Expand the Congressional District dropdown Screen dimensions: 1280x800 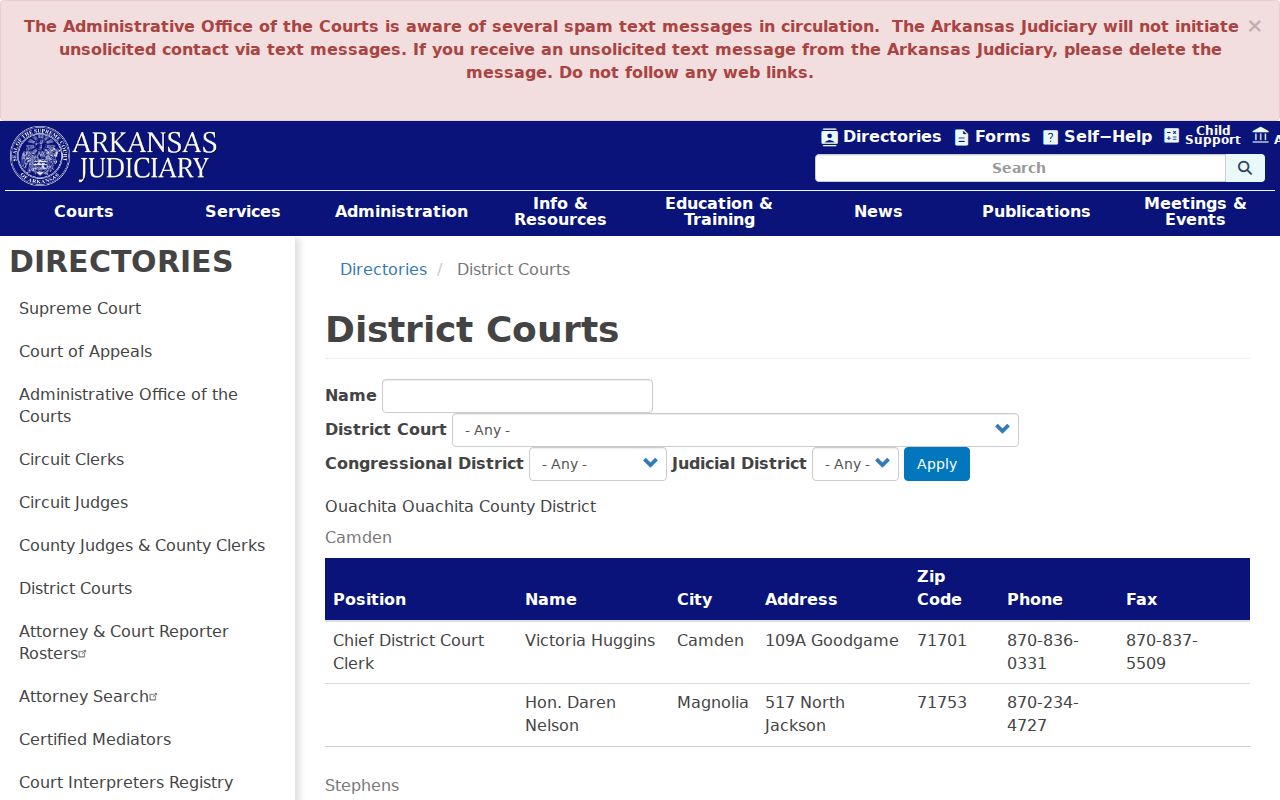597,464
